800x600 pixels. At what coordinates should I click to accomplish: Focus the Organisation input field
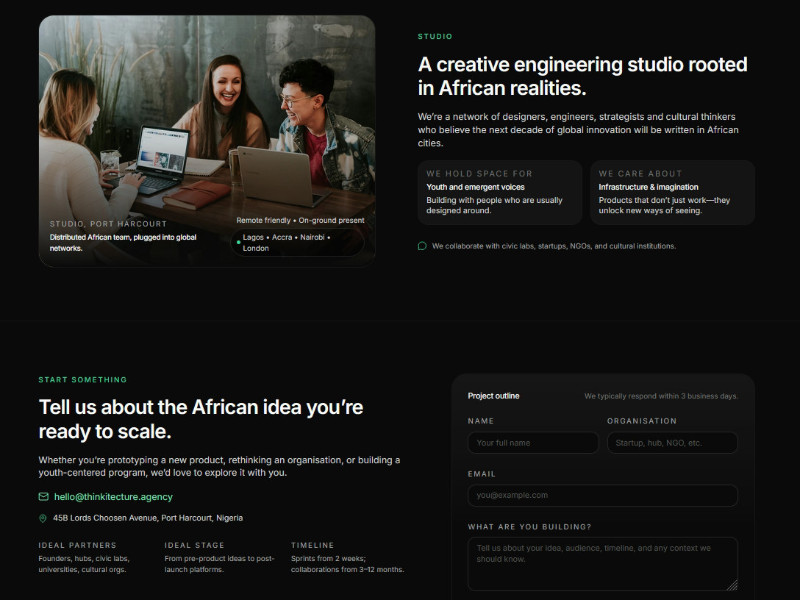(672, 443)
